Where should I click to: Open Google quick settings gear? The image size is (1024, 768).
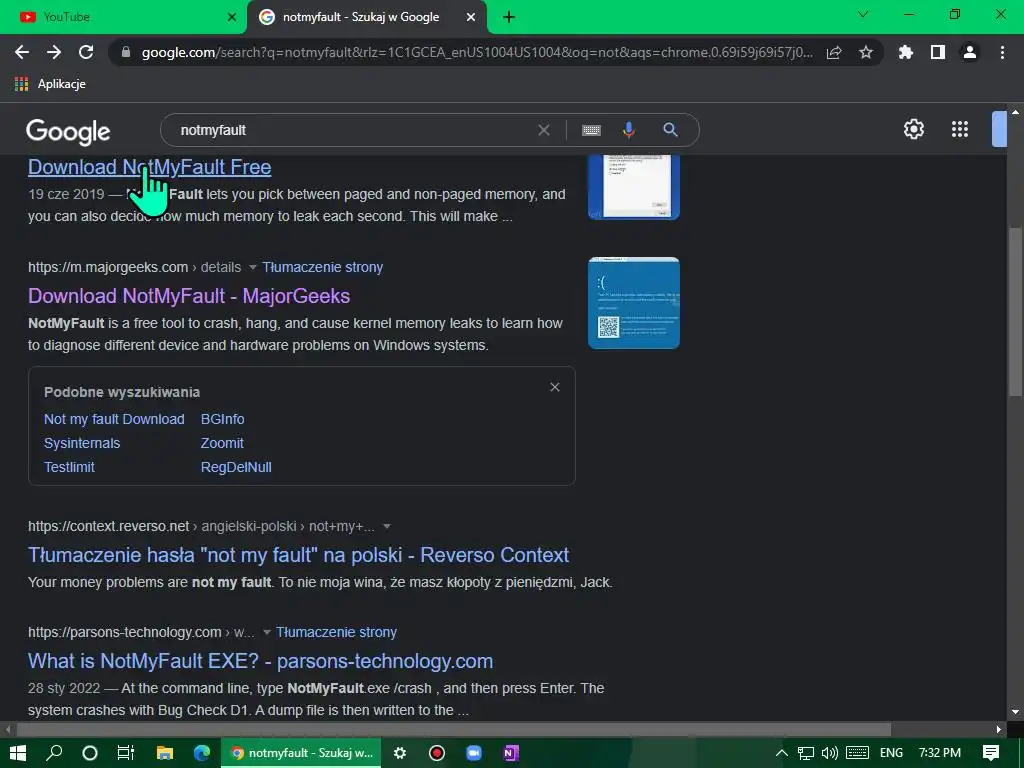click(914, 129)
